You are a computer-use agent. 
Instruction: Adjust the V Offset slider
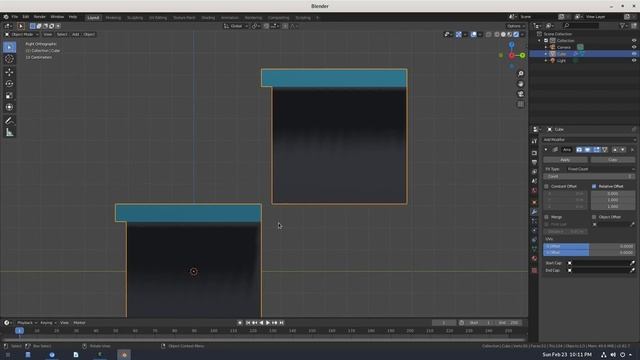[x=589, y=253]
